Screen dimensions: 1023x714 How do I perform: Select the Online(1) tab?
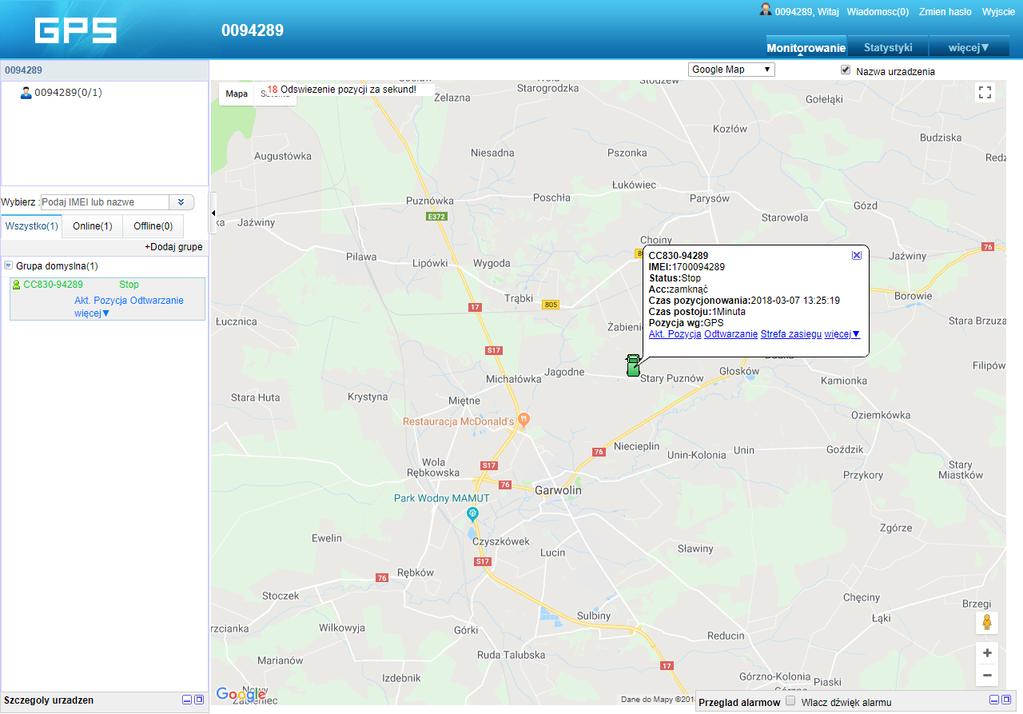(x=93, y=226)
